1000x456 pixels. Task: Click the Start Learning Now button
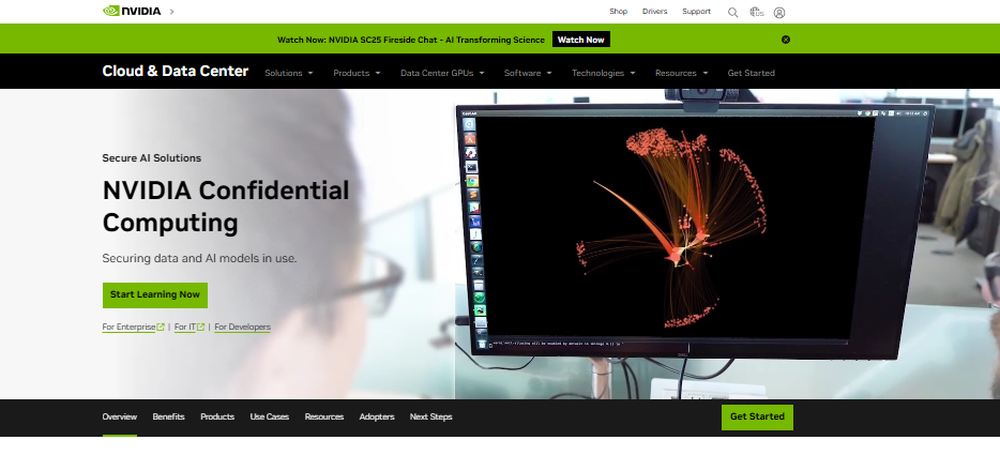click(155, 295)
